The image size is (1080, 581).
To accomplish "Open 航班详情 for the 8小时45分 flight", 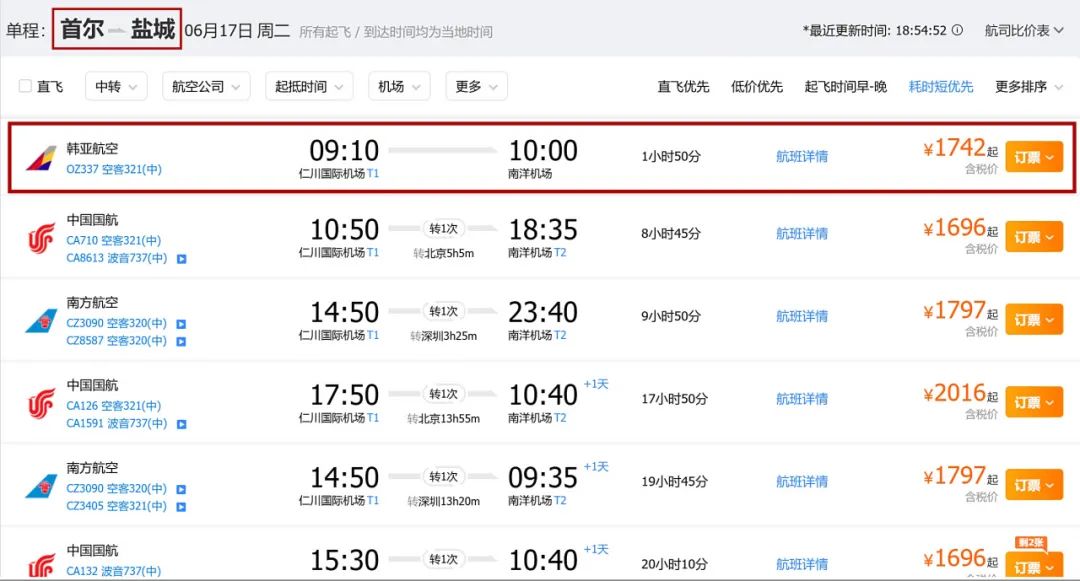I will tap(802, 233).
